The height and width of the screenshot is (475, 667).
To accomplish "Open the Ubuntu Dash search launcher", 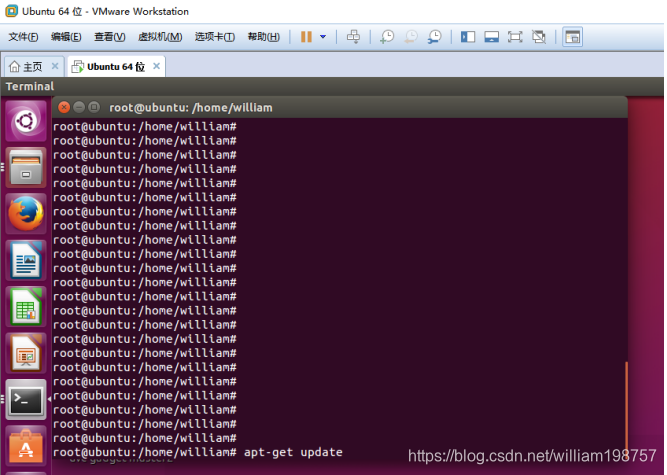I will [x=26, y=121].
